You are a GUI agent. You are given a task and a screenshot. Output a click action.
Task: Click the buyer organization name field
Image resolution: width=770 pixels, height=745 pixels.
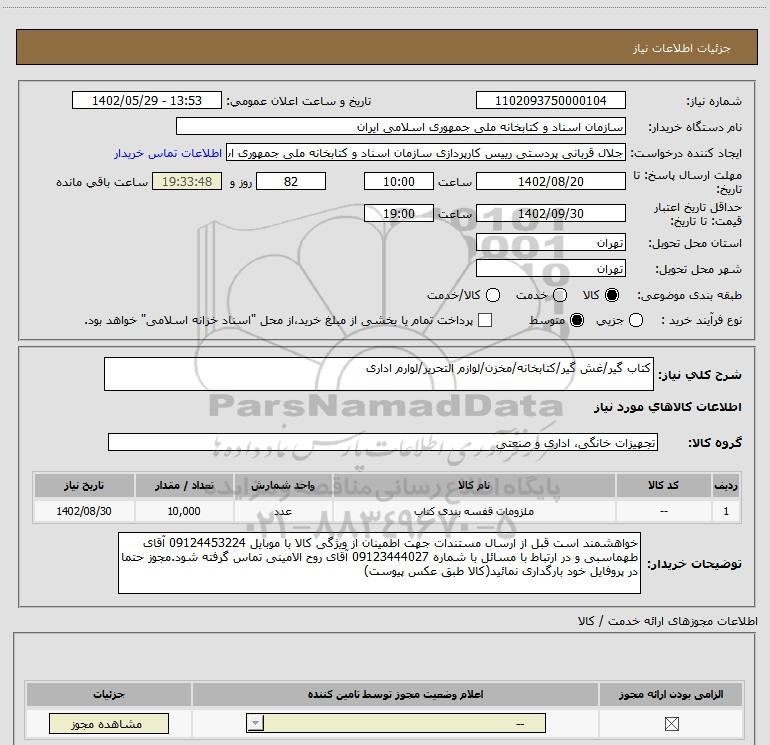[401, 127]
